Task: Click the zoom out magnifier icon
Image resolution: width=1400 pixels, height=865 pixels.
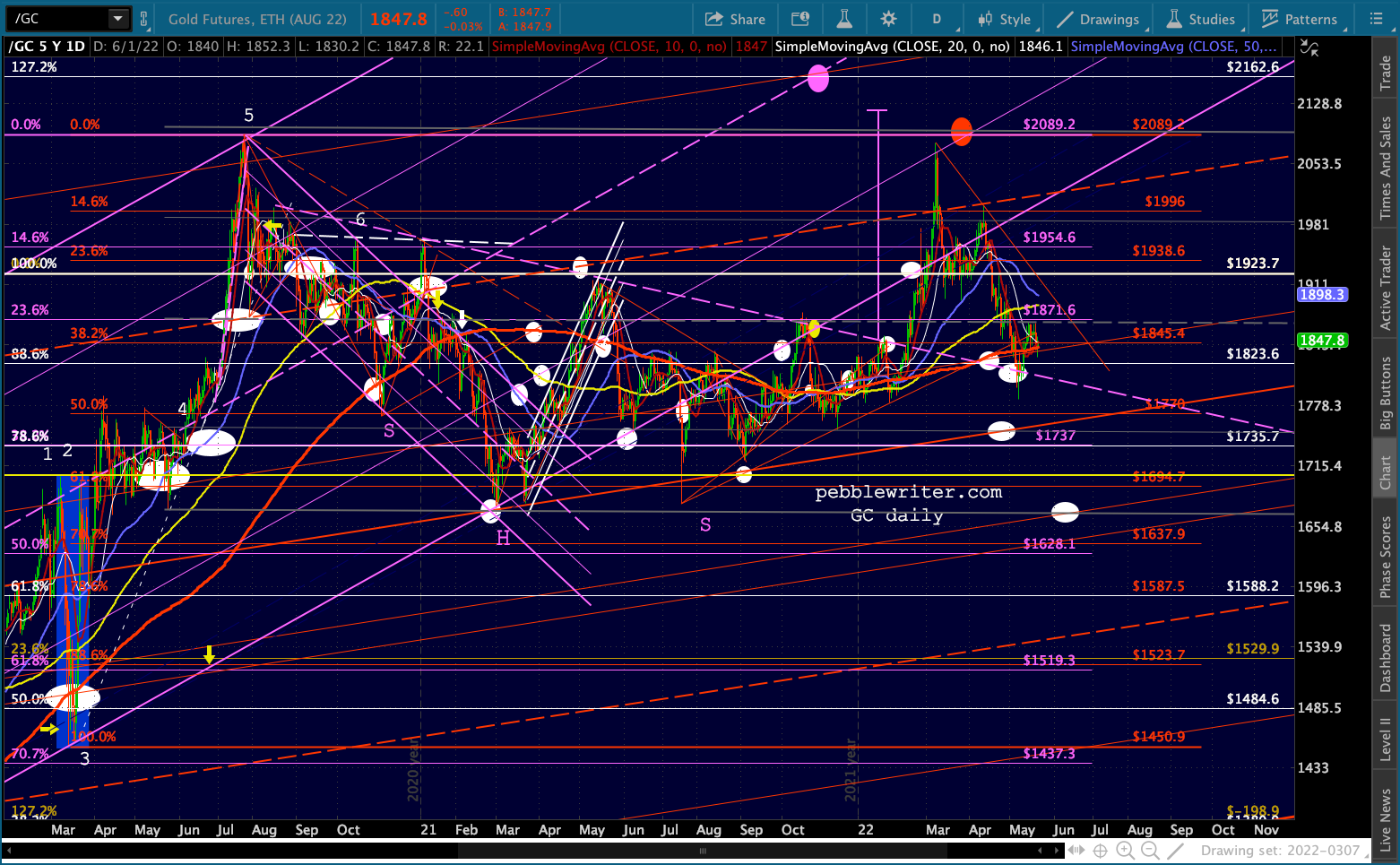Action: pyautogui.click(x=1150, y=851)
